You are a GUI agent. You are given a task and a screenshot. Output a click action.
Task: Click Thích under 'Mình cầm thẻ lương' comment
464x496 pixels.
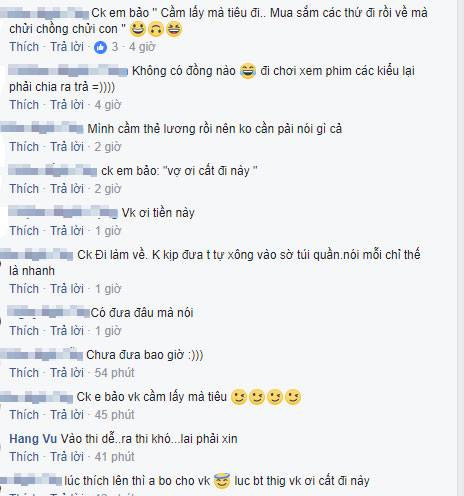pos(24,147)
